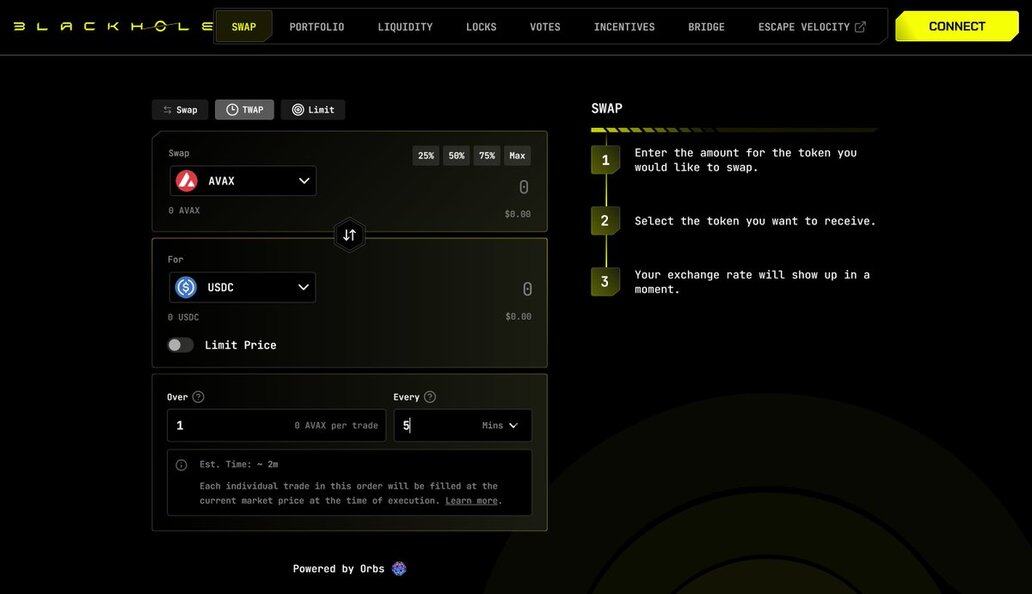Click the USDC token logo icon
The width and height of the screenshot is (1032, 594).
[186, 288]
